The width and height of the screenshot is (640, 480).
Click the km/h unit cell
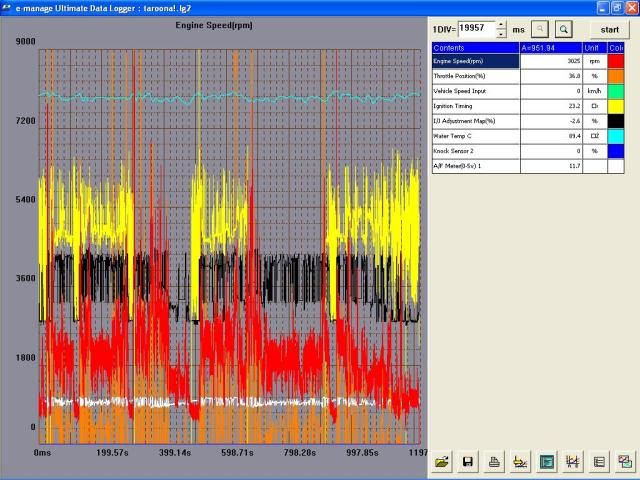point(595,91)
